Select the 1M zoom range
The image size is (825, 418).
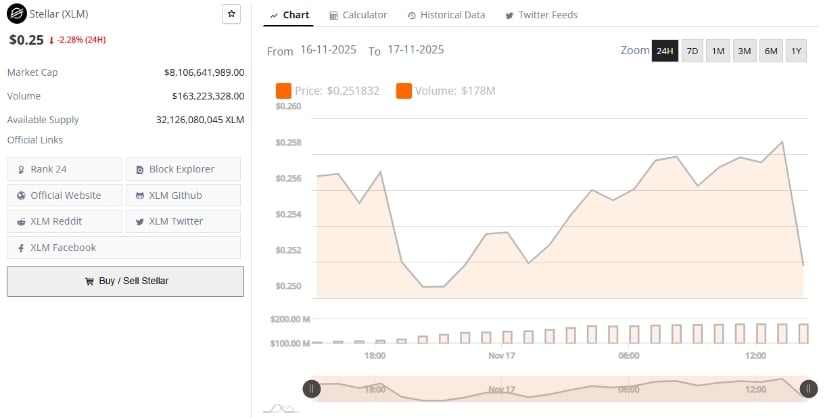click(x=718, y=51)
